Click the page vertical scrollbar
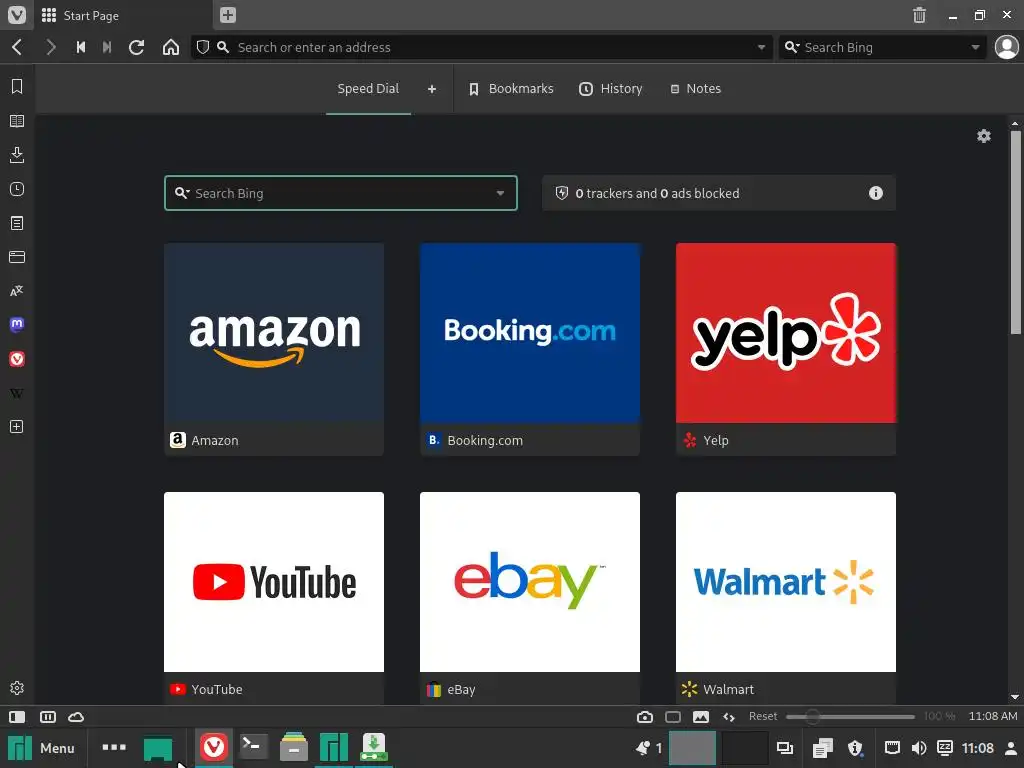The width and height of the screenshot is (1024, 768). point(1015,233)
